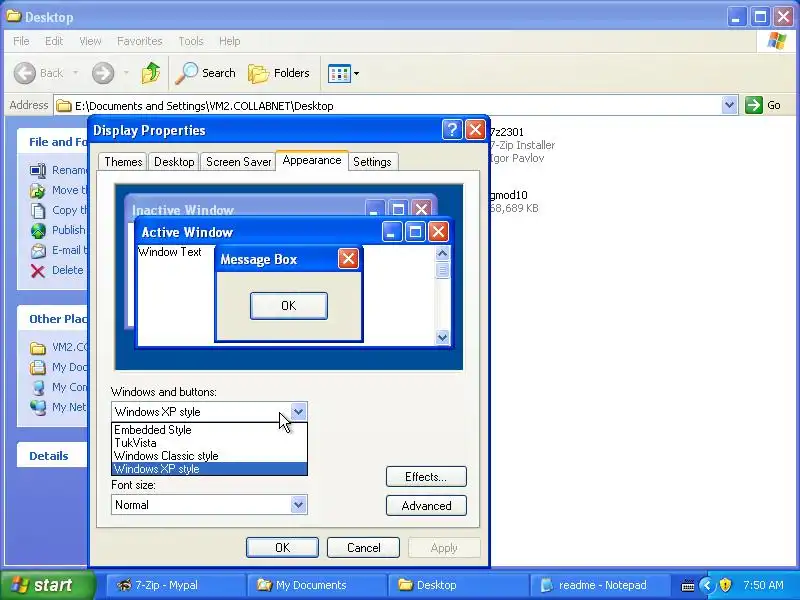This screenshot has width=800, height=600.
Task: Choose Windows XP style option
Action: tap(209, 469)
